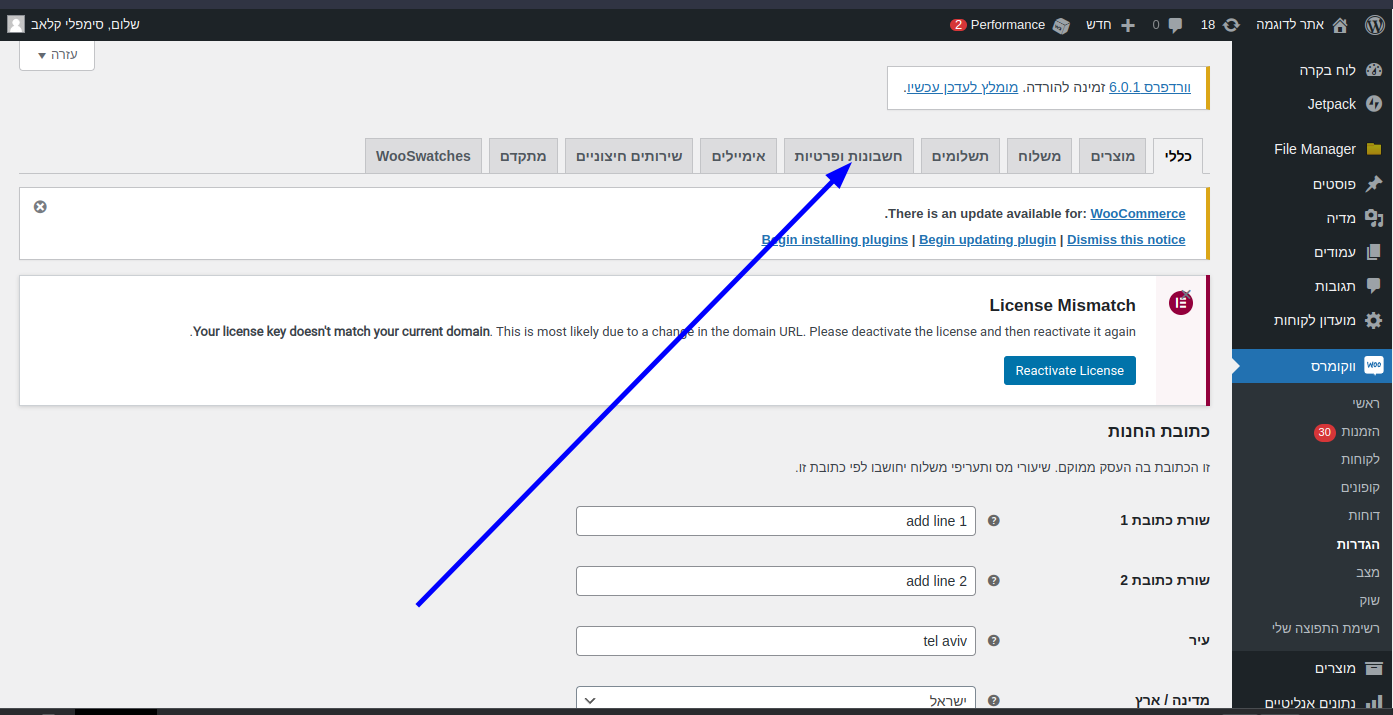Open the comments bubble icon
Image resolution: width=1393 pixels, height=715 pixels.
1175,24
